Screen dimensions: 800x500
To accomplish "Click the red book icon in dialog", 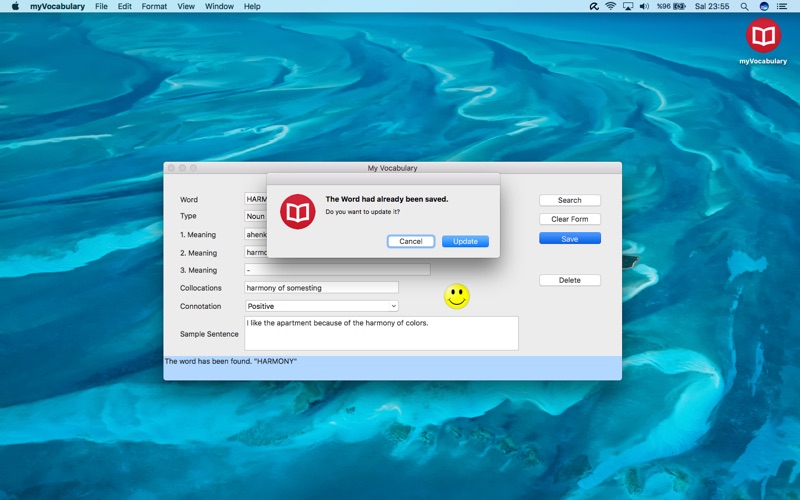I will tap(298, 212).
